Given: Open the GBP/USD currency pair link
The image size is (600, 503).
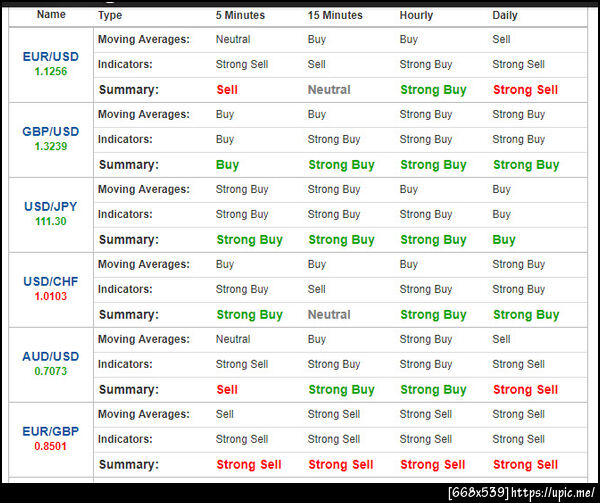Looking at the screenshot, I should coord(51,132).
